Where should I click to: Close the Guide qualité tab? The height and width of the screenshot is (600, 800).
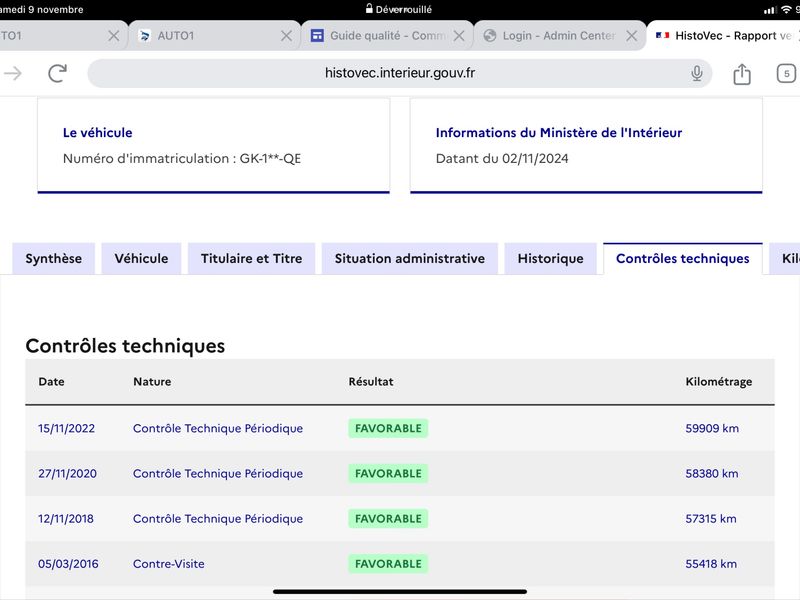coord(459,36)
